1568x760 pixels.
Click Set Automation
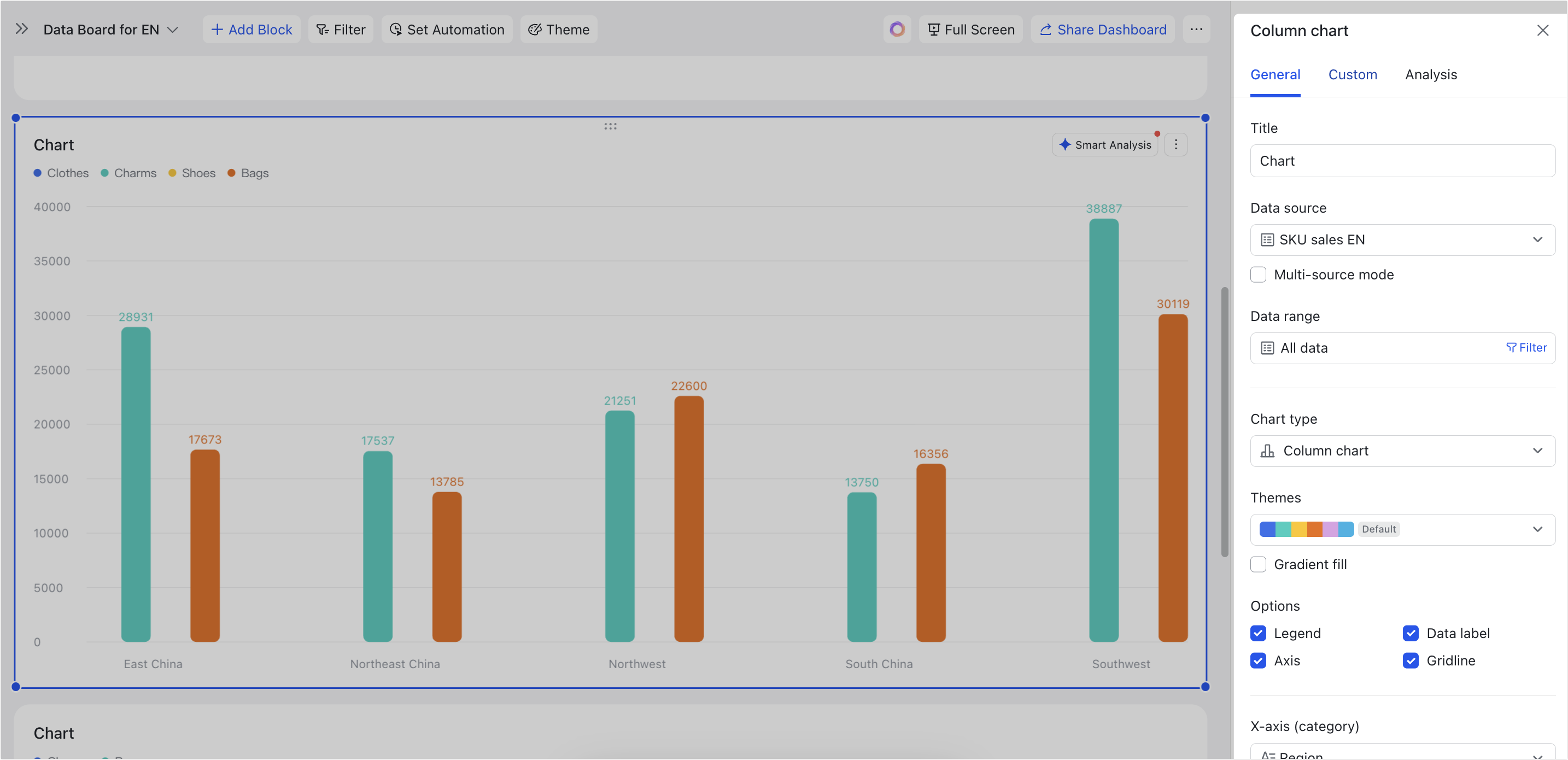pos(447,29)
